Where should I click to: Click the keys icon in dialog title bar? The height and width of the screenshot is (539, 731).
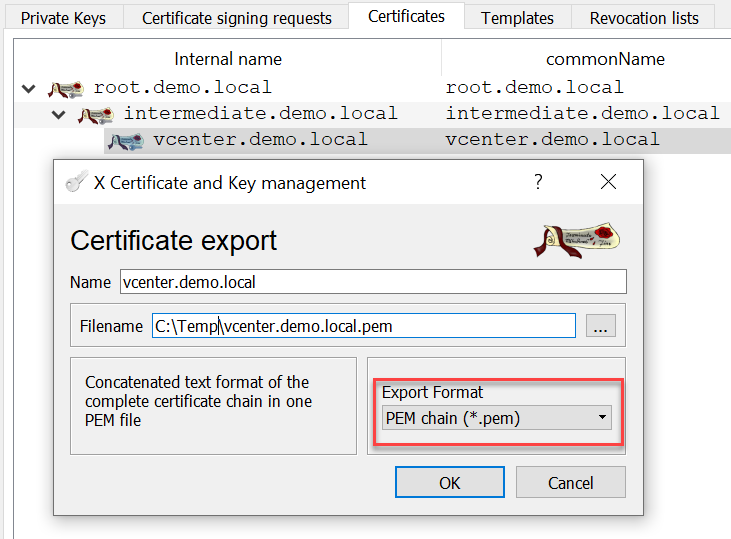(x=73, y=182)
